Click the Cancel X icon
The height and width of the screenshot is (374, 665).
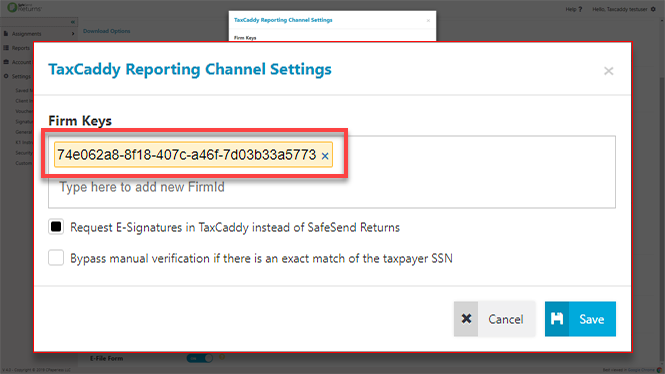[466, 319]
